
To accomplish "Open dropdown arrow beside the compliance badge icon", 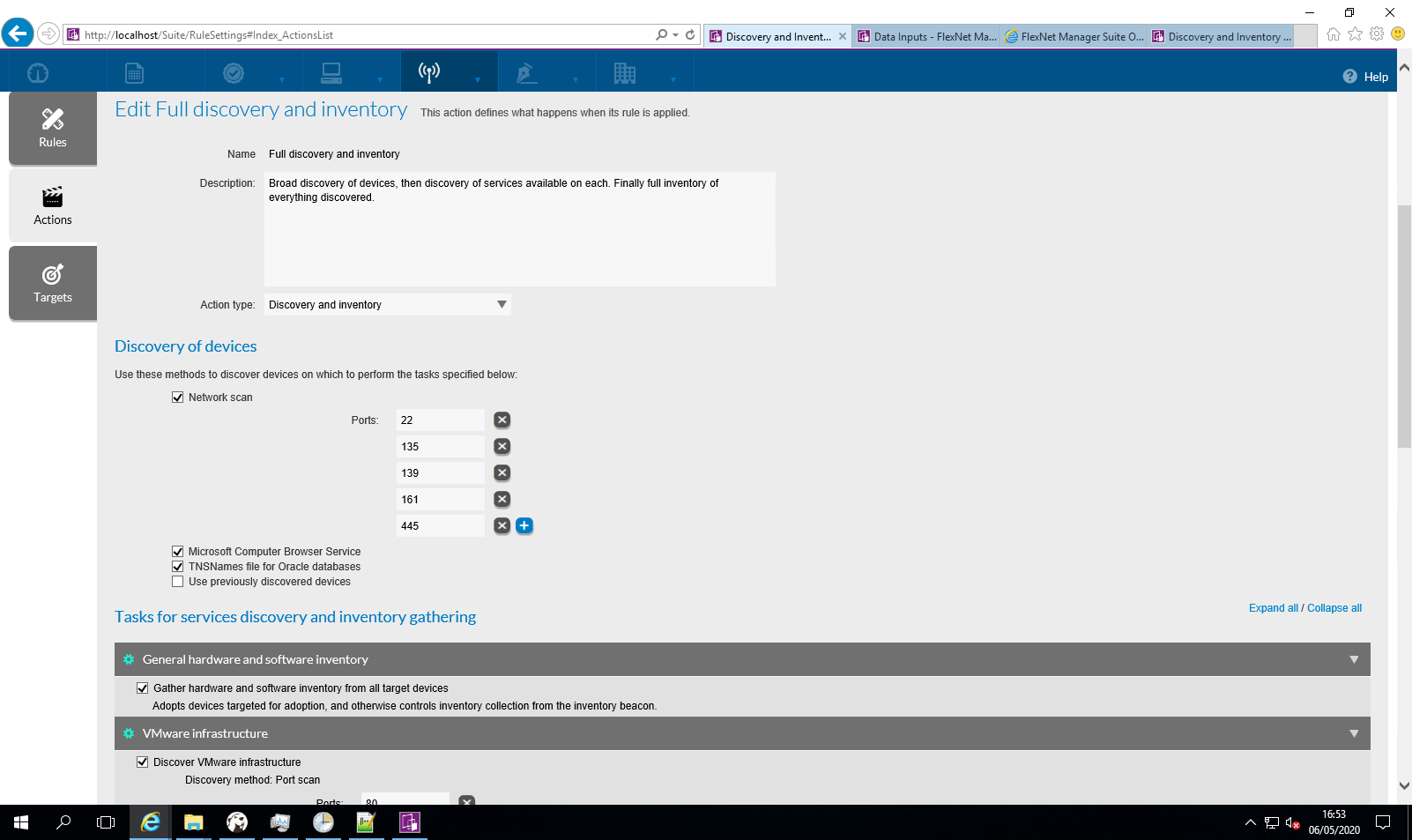I will pyautogui.click(x=282, y=80).
